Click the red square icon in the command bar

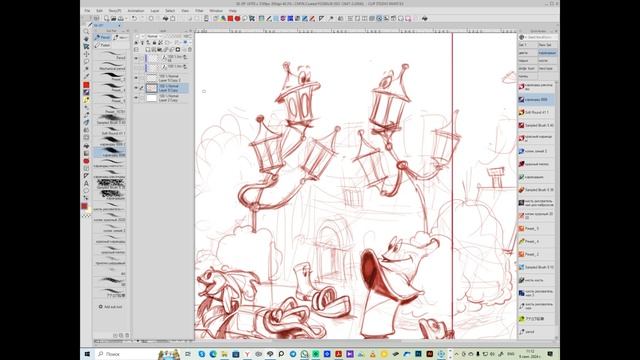[230, 18]
